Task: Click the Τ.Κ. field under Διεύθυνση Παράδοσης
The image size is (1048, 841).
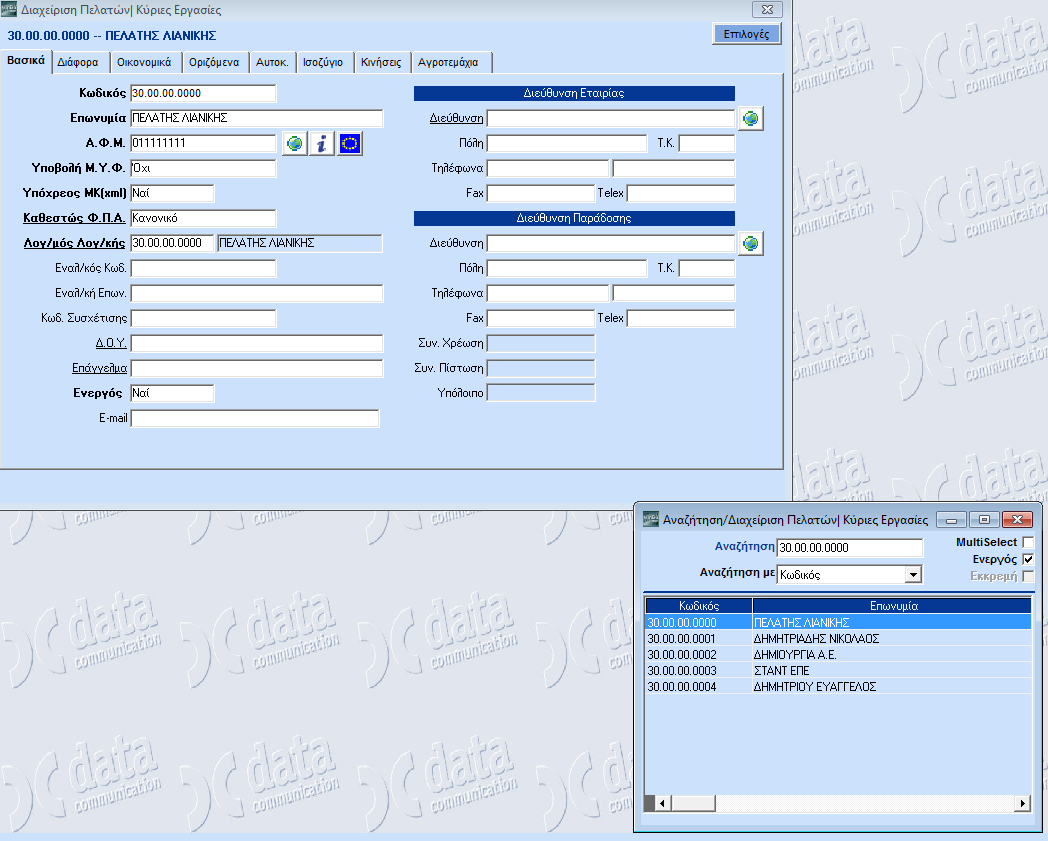Action: [706, 268]
